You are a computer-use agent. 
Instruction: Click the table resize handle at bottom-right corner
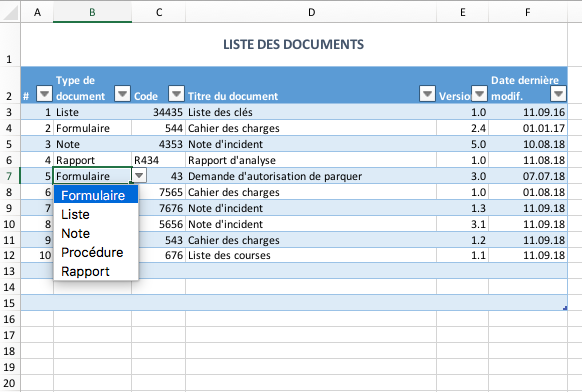point(565,308)
